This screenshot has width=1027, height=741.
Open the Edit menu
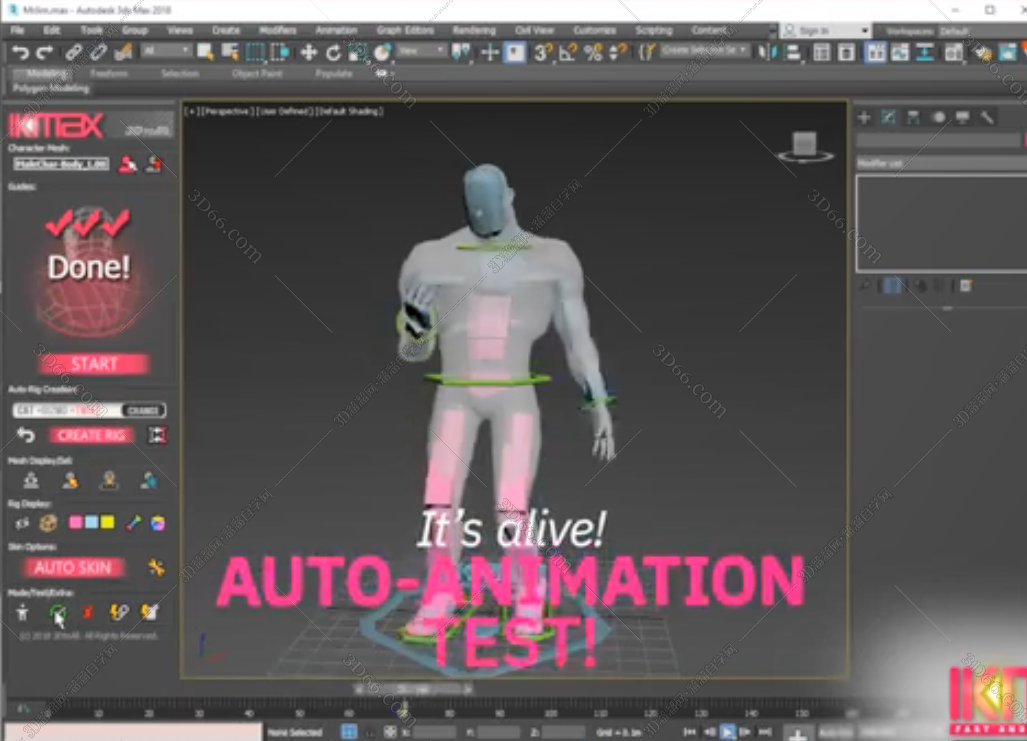(x=51, y=30)
